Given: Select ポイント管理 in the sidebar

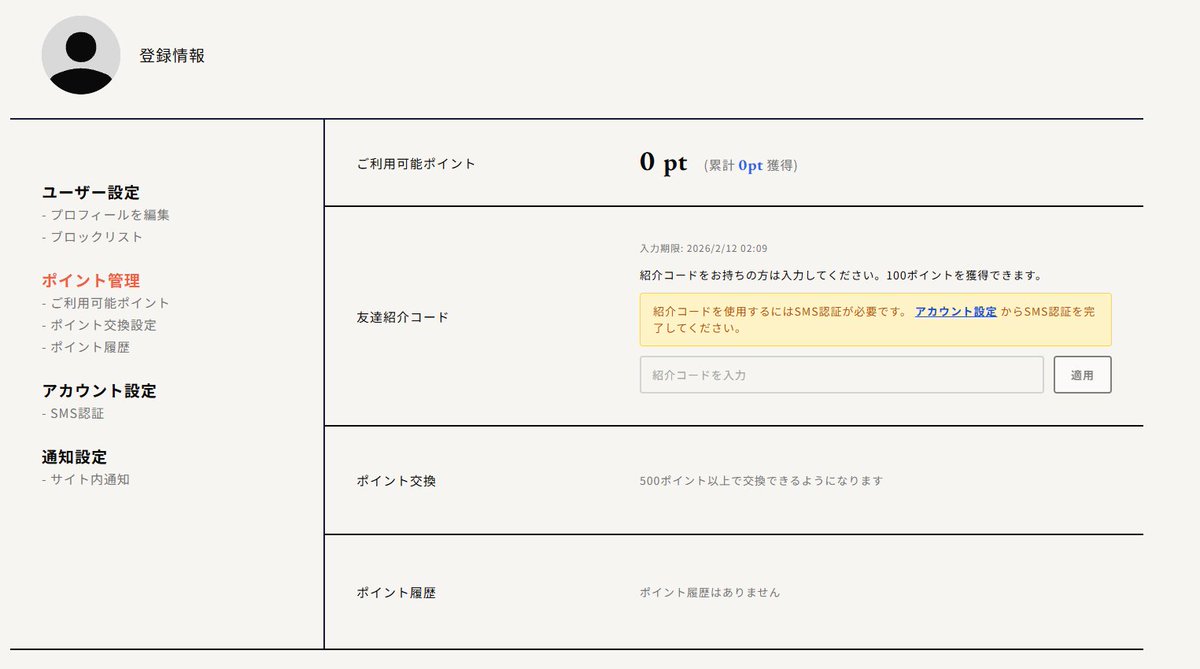Looking at the screenshot, I should (90, 281).
